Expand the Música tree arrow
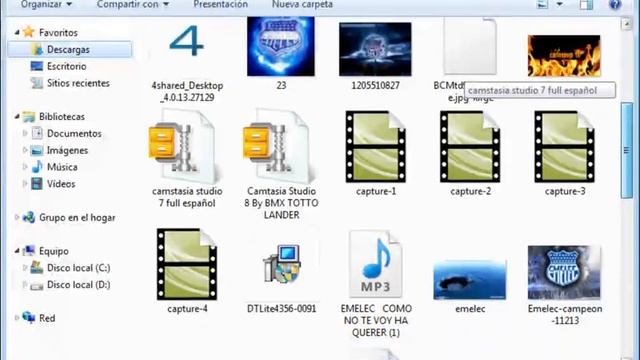640x360 pixels. pos(25,167)
